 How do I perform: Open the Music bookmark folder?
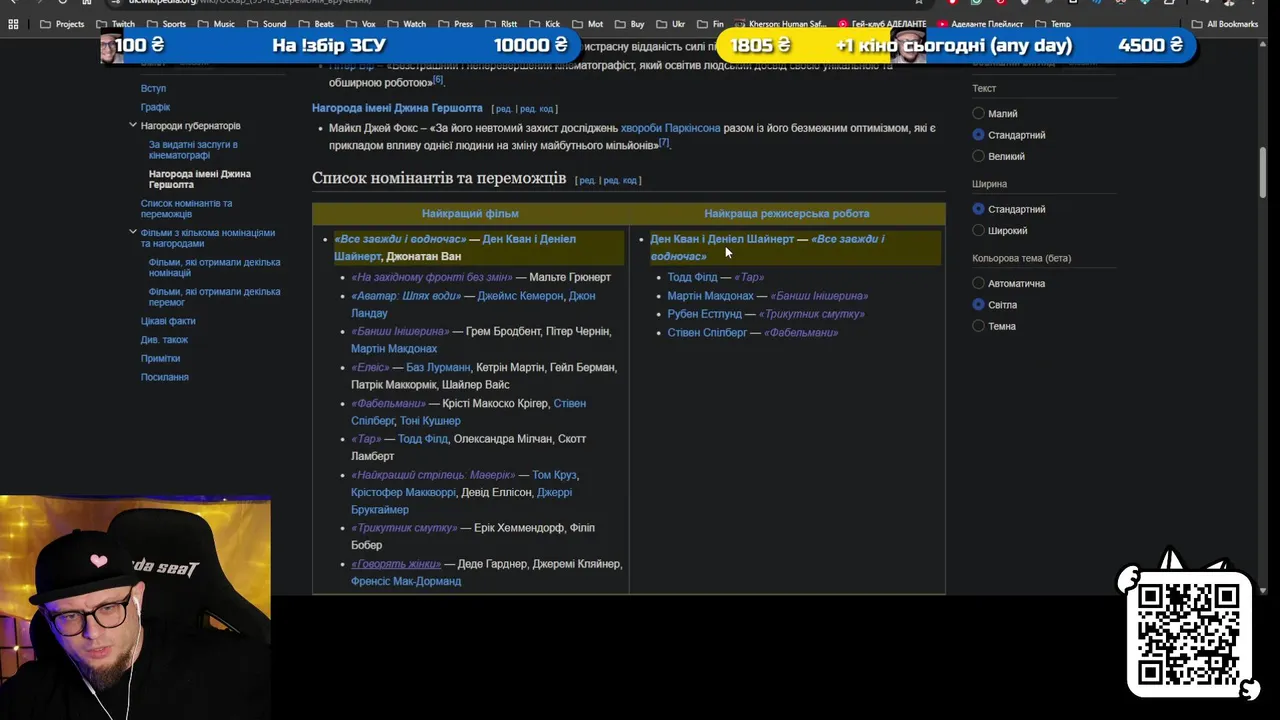216,24
